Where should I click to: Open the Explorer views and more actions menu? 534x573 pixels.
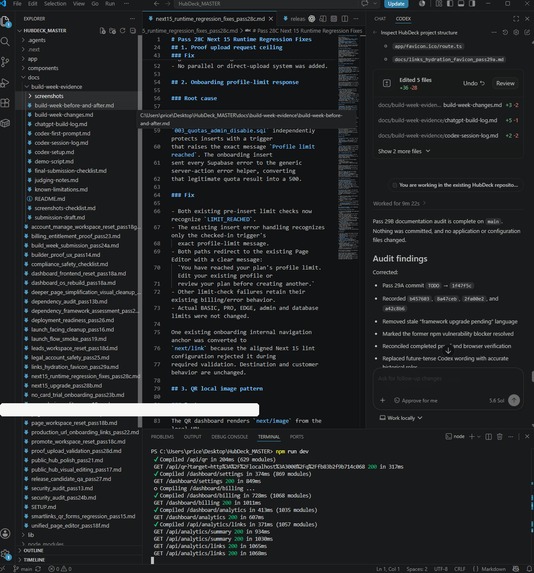(x=132, y=19)
